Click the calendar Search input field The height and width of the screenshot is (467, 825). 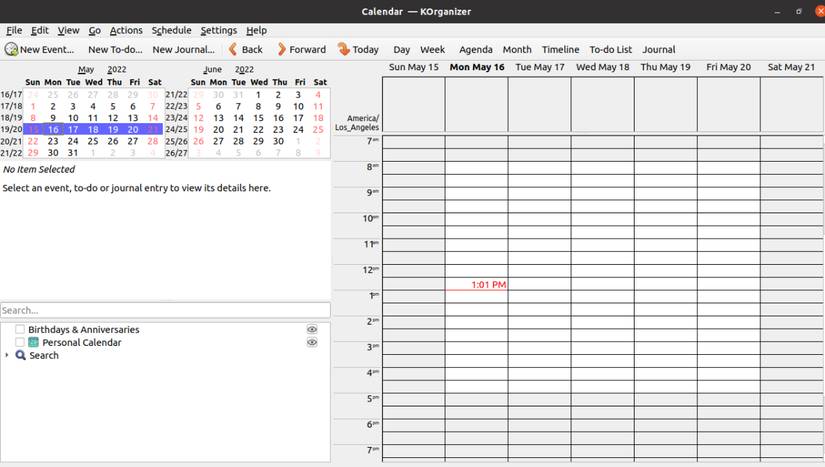click(x=165, y=310)
